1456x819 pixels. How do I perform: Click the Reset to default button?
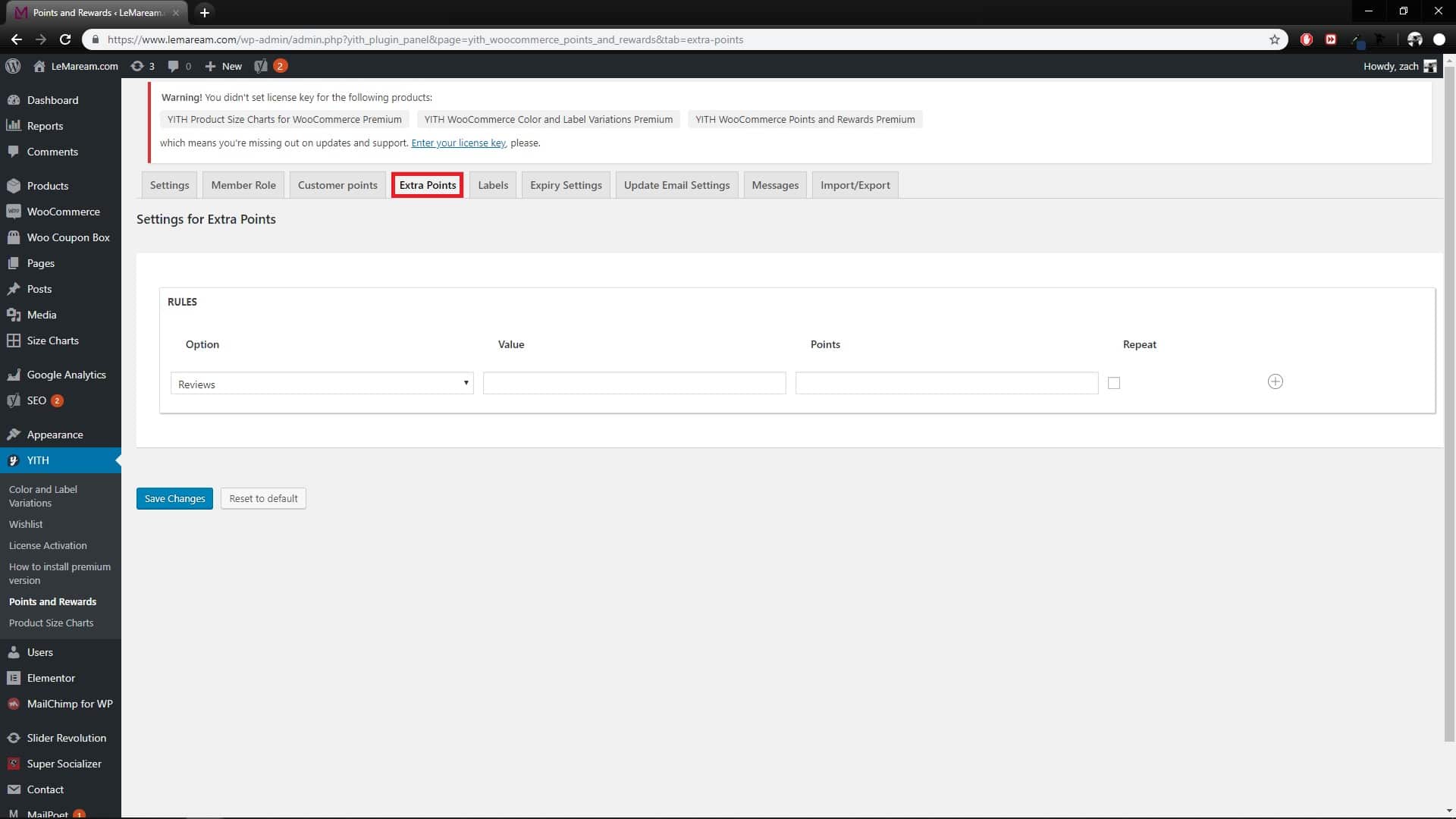(263, 498)
